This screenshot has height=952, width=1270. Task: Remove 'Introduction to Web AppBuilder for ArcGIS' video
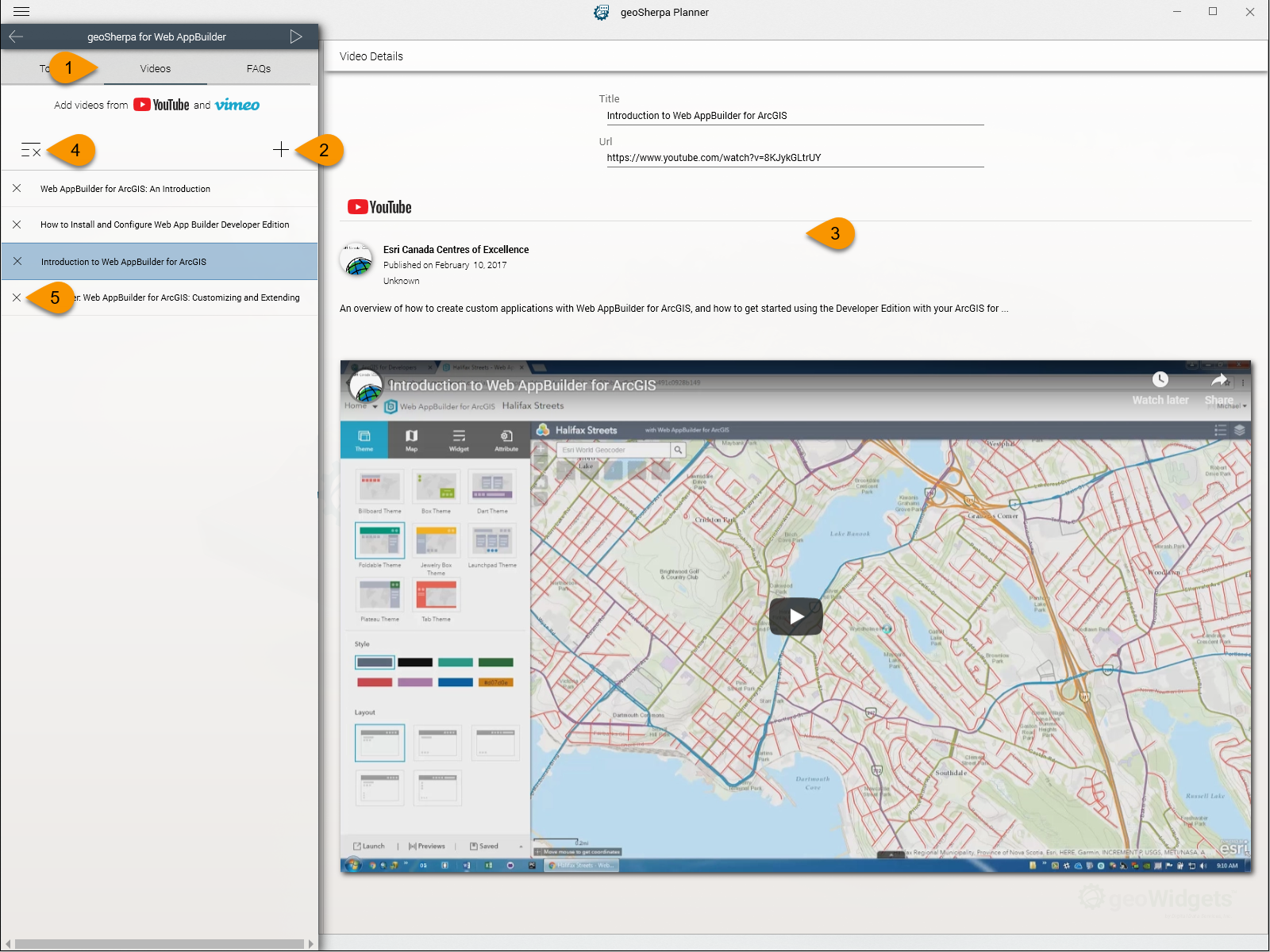pyautogui.click(x=17, y=261)
